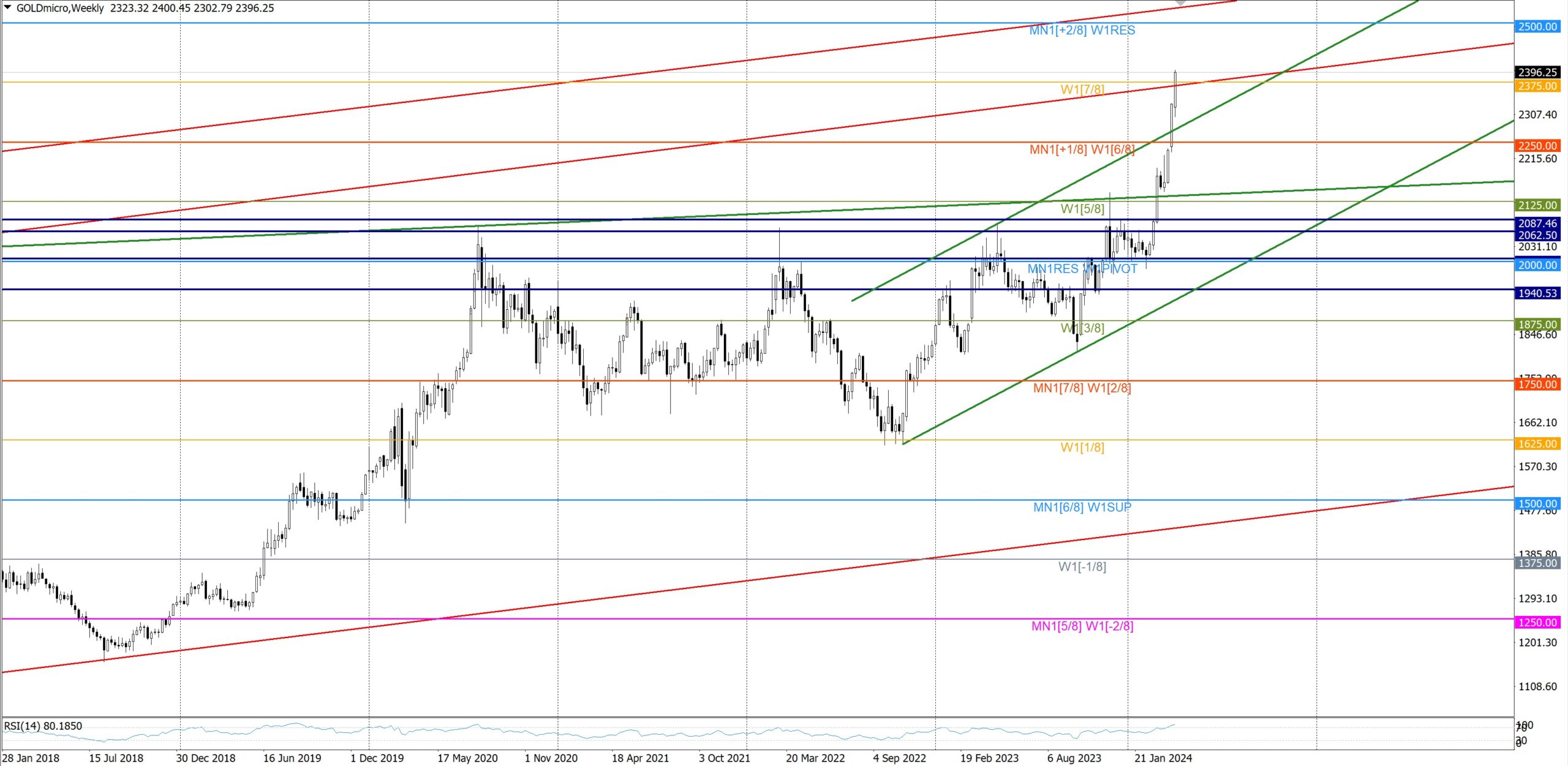Click the 17 May 2020 date label

click(467, 758)
